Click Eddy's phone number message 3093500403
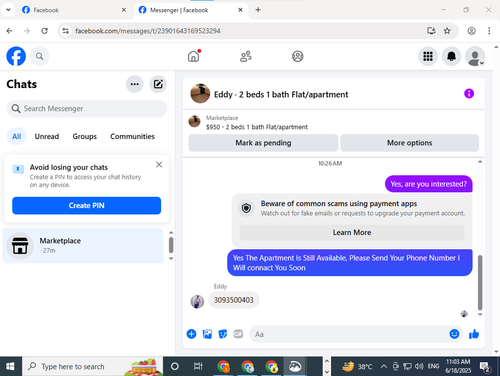 pyautogui.click(x=234, y=300)
